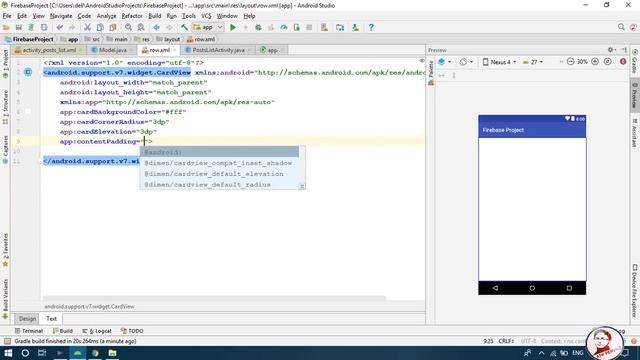Image resolution: width=640 pixels, height=360 pixels.
Task: Click the Save All toolbar icon
Action: (x=19, y=27)
